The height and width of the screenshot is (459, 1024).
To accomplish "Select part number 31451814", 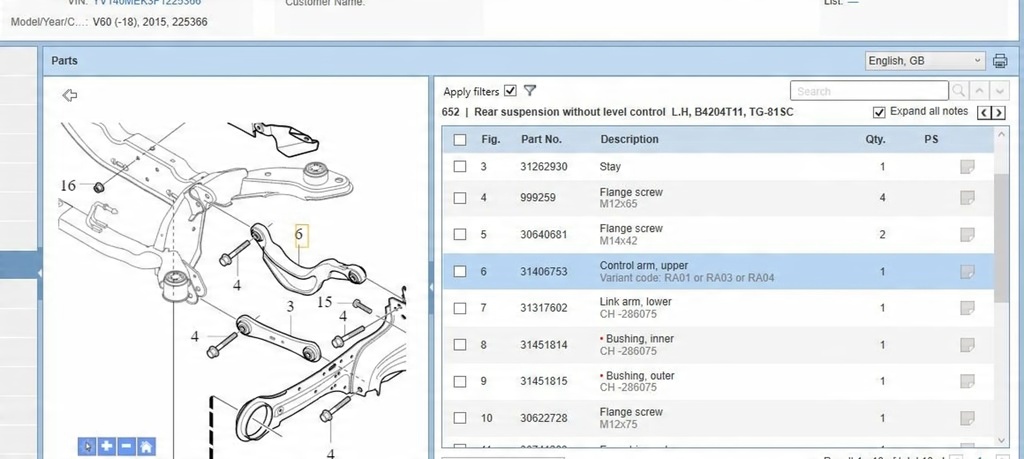I will 543,344.
